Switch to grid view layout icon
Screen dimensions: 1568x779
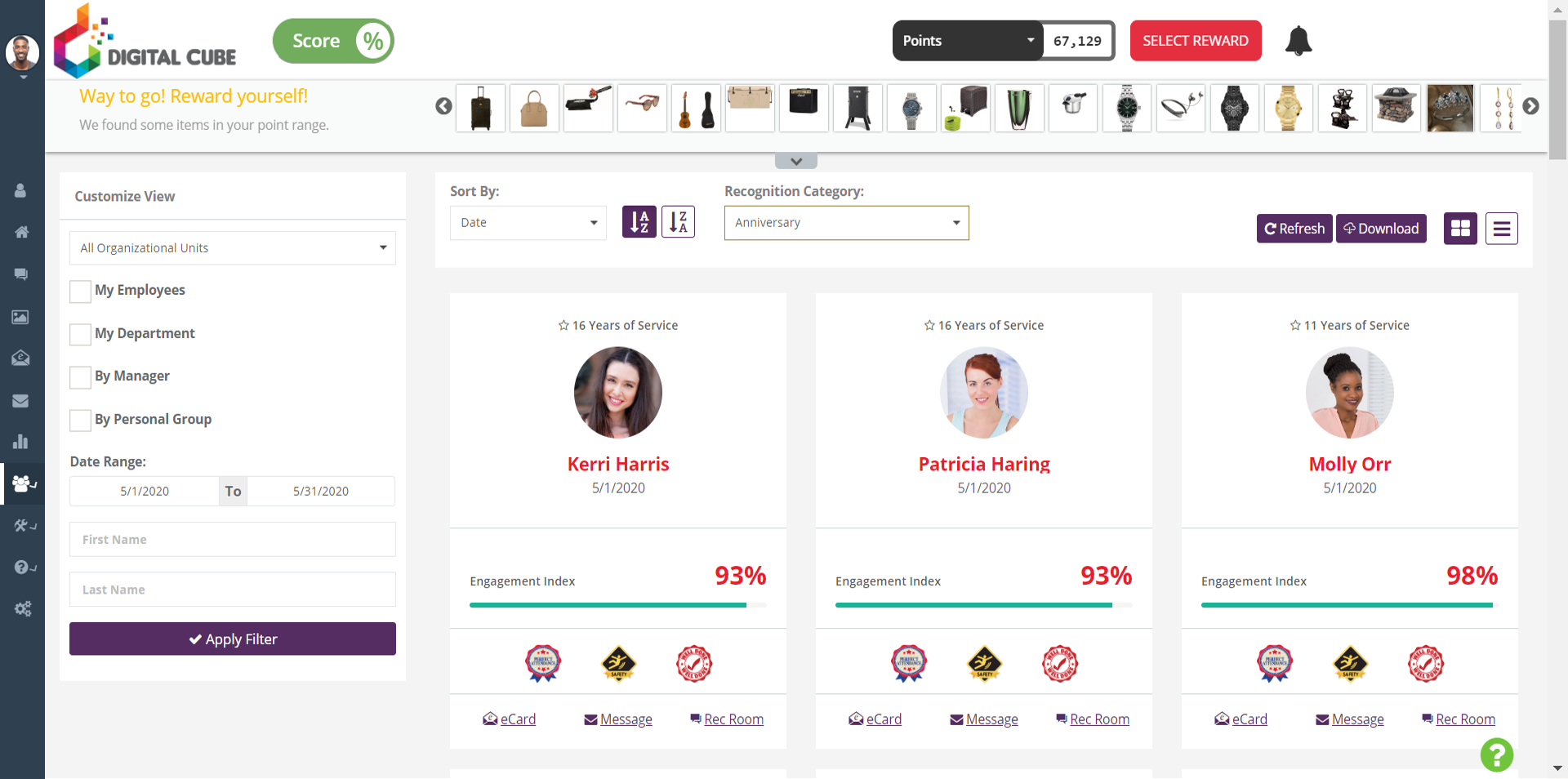[1460, 229]
